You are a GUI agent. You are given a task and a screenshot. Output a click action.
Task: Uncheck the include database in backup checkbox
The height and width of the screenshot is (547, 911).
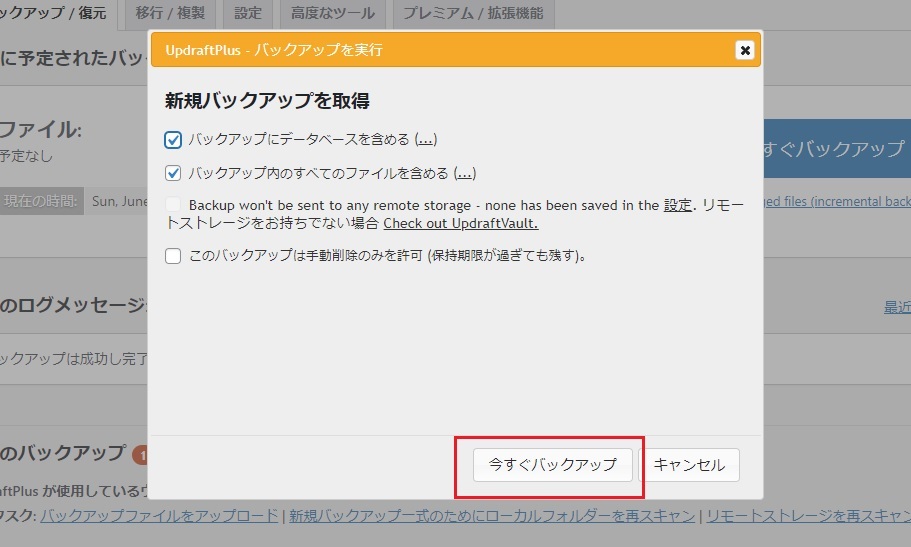[173, 140]
